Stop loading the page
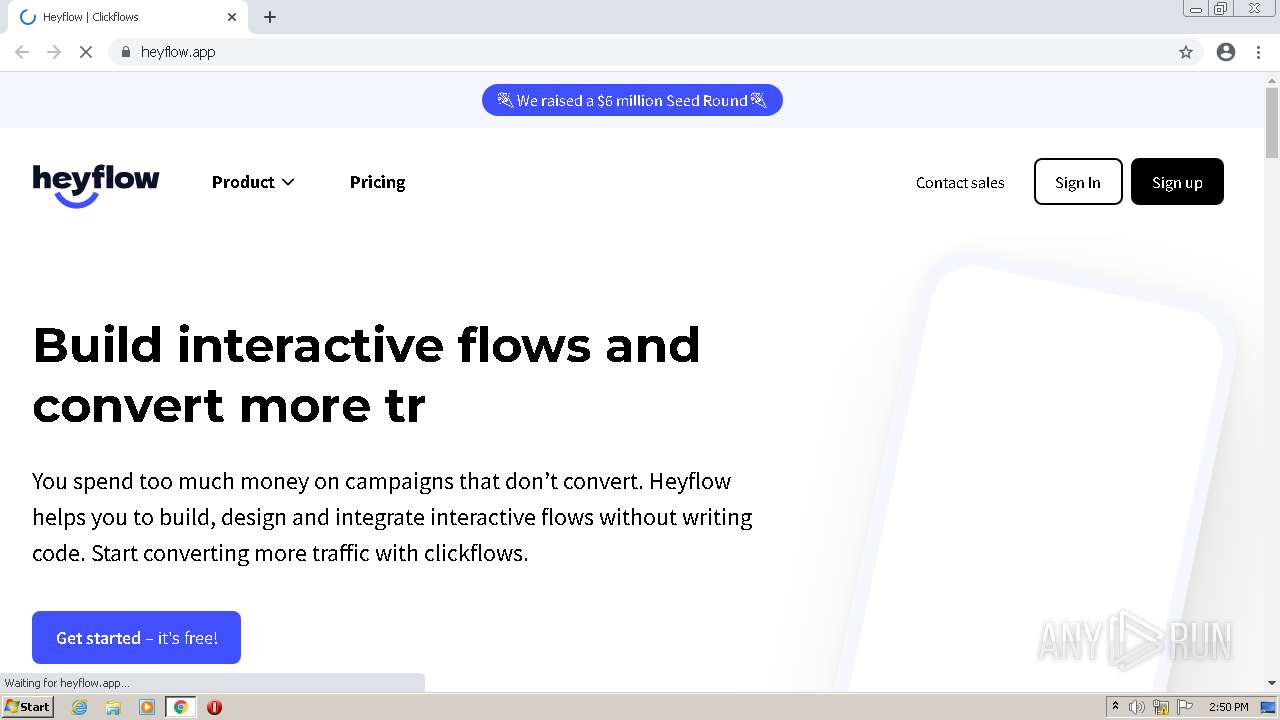1280x720 pixels. (x=86, y=52)
